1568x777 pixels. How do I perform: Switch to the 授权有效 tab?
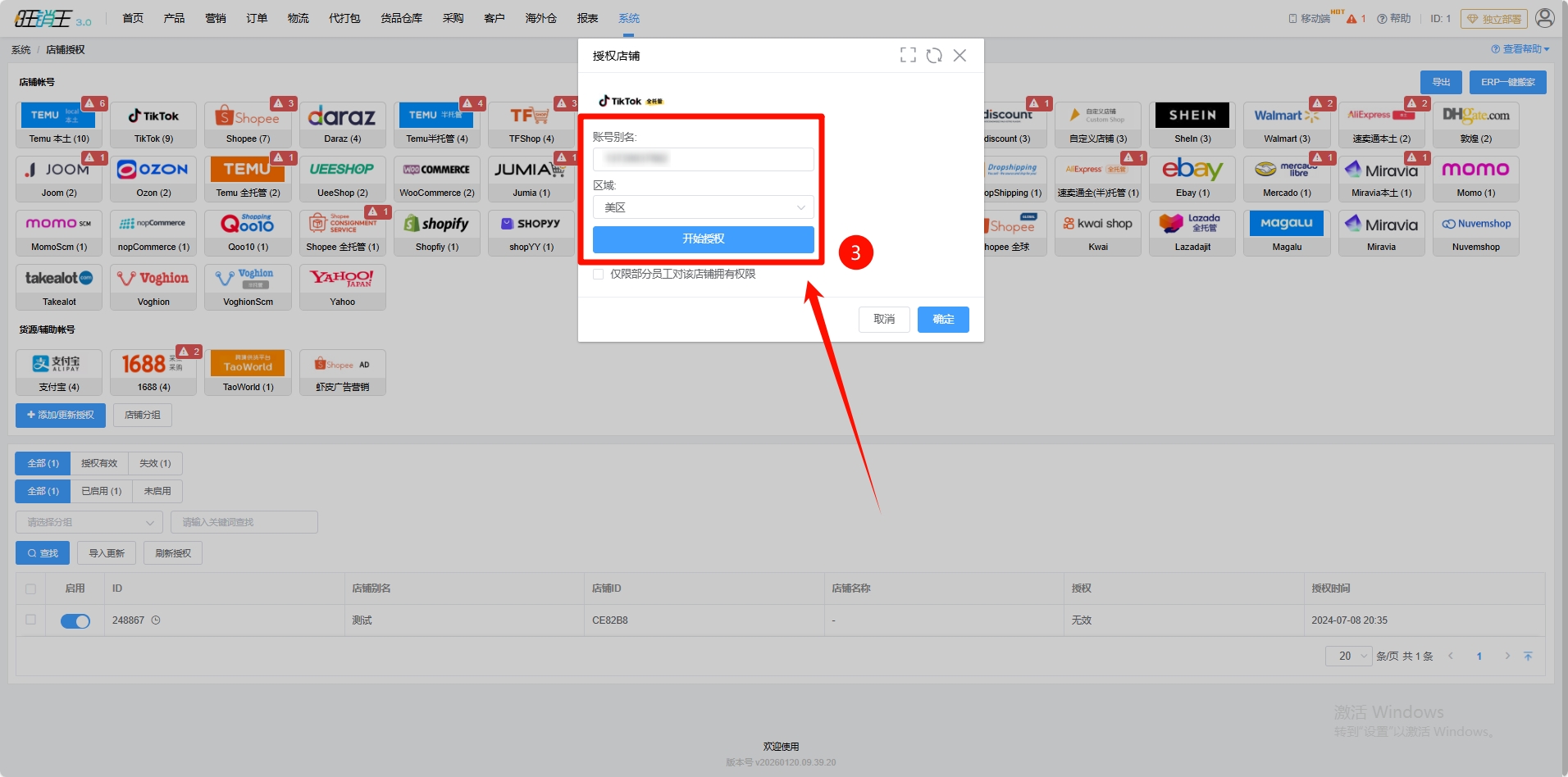(99, 463)
